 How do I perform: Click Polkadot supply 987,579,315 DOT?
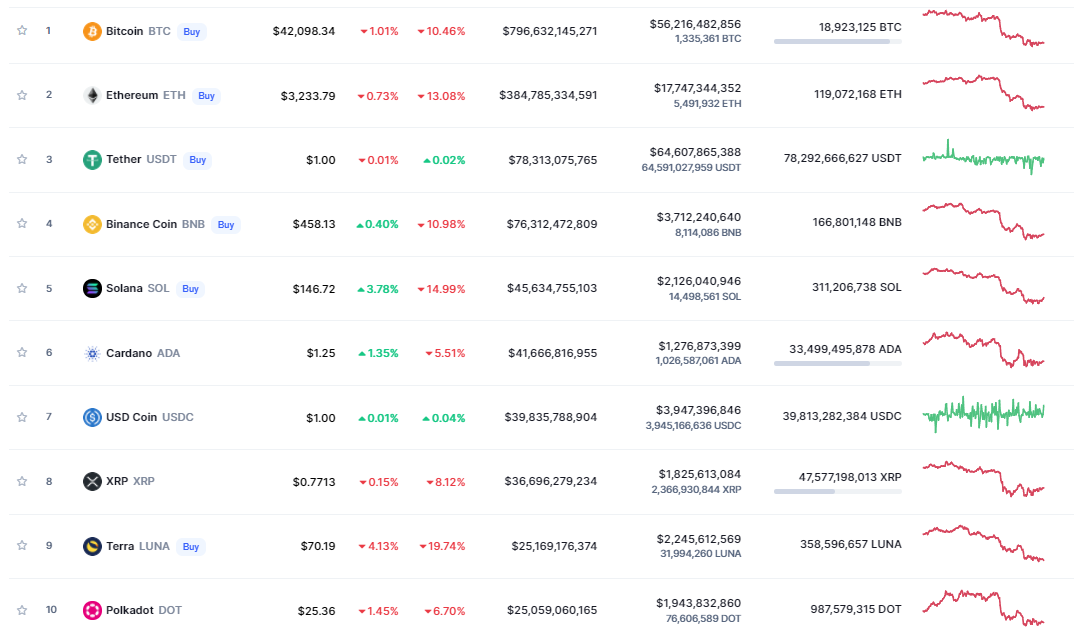pyautogui.click(x=856, y=609)
